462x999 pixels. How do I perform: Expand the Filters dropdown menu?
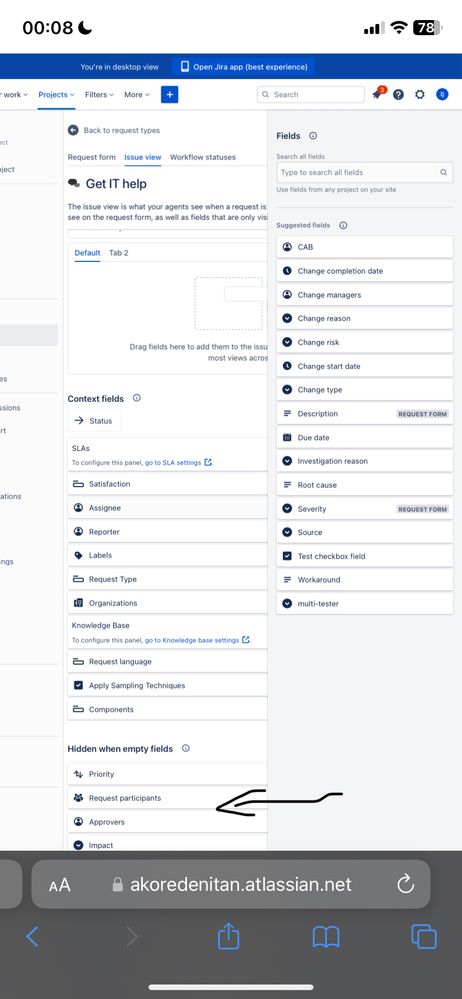[x=99, y=94]
